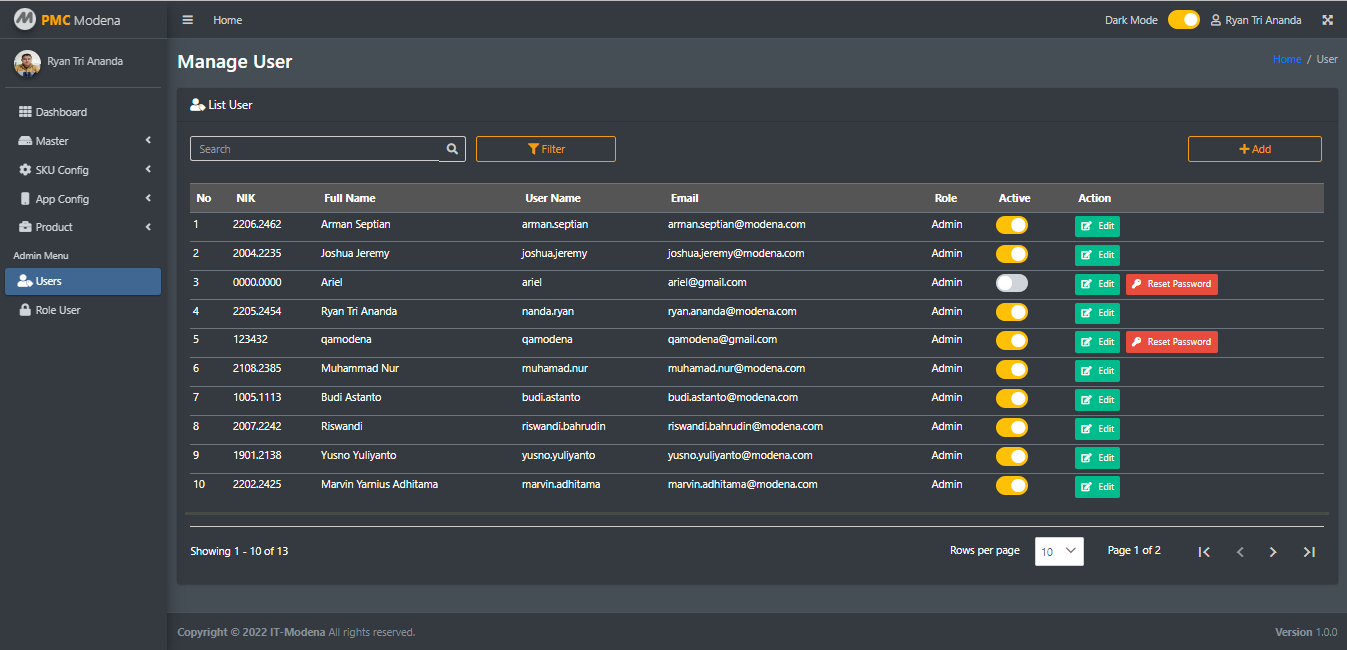Image resolution: width=1347 pixels, height=650 pixels.
Task: Expand the App Config sidebar menu
Action: pyautogui.click(x=83, y=199)
